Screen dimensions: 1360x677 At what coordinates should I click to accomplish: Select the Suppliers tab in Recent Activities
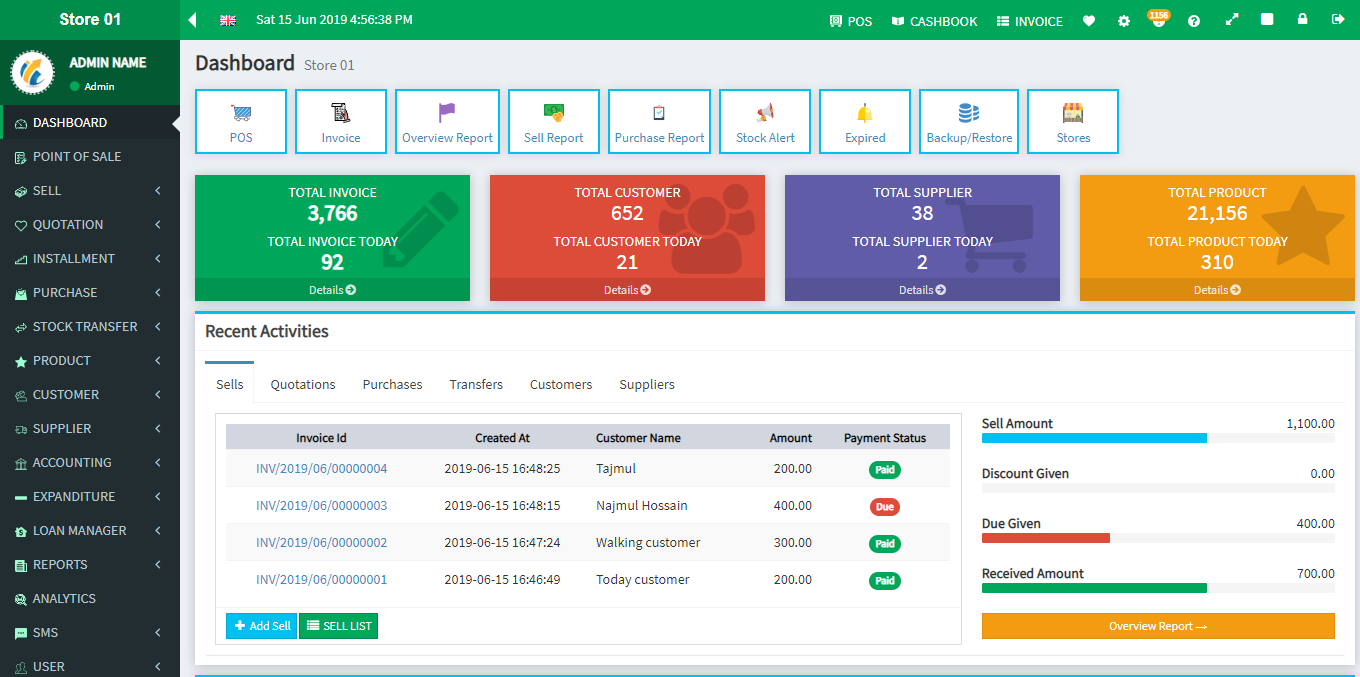[647, 384]
